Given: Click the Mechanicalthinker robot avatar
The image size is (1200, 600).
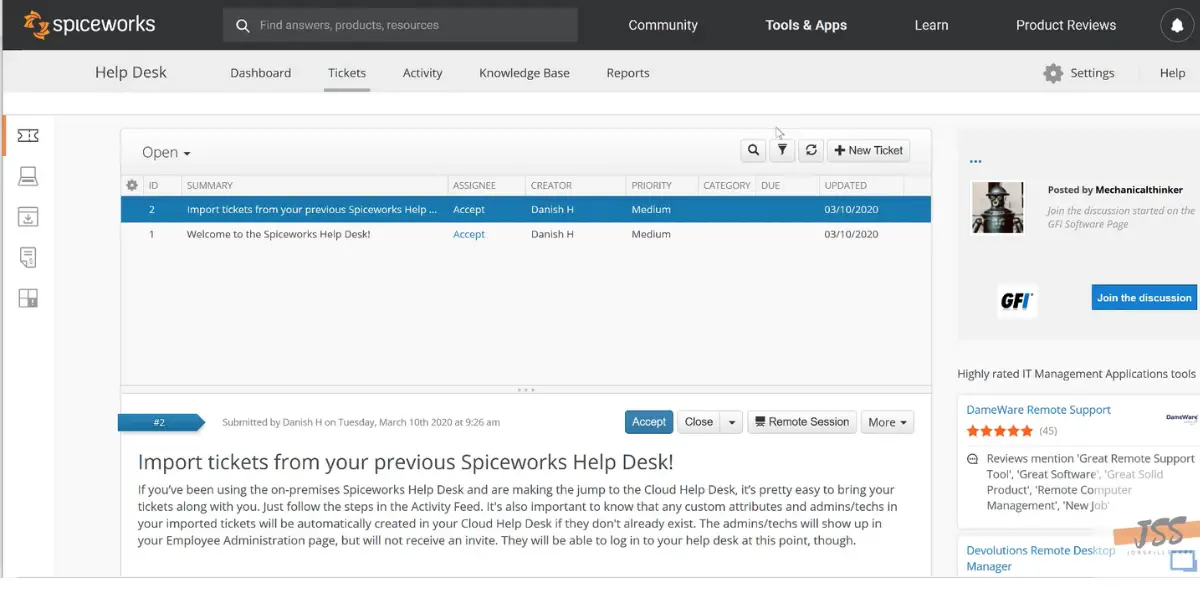Looking at the screenshot, I should (x=998, y=207).
